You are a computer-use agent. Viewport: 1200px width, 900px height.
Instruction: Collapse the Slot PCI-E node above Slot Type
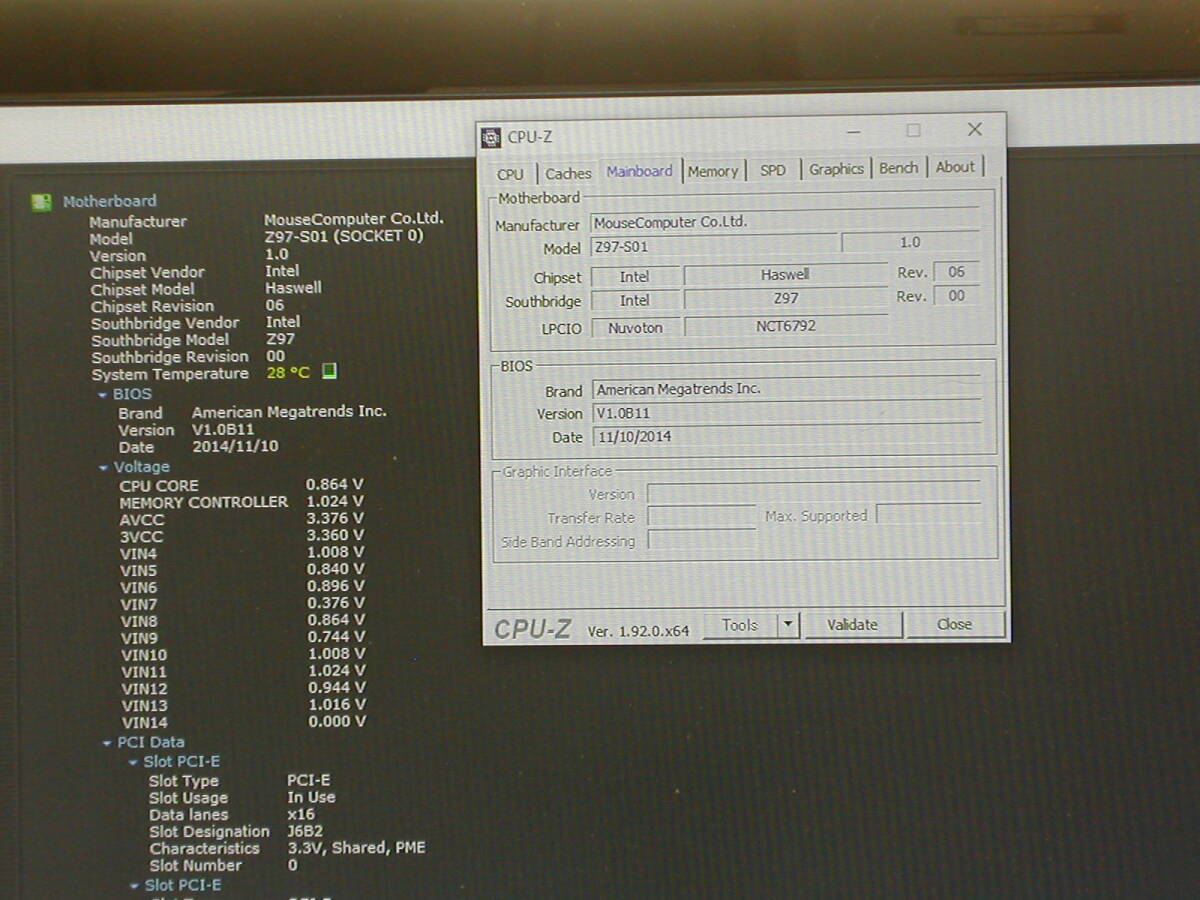(x=134, y=762)
